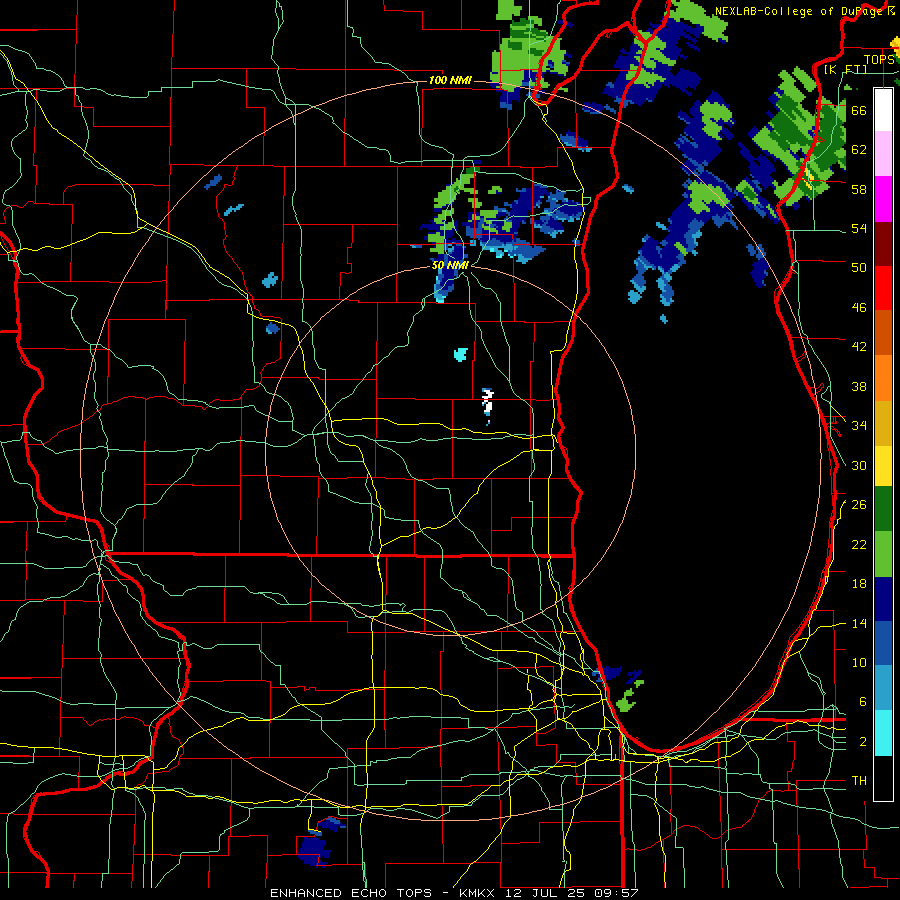Click the 'TOPS' legend title

[x=879, y=60]
